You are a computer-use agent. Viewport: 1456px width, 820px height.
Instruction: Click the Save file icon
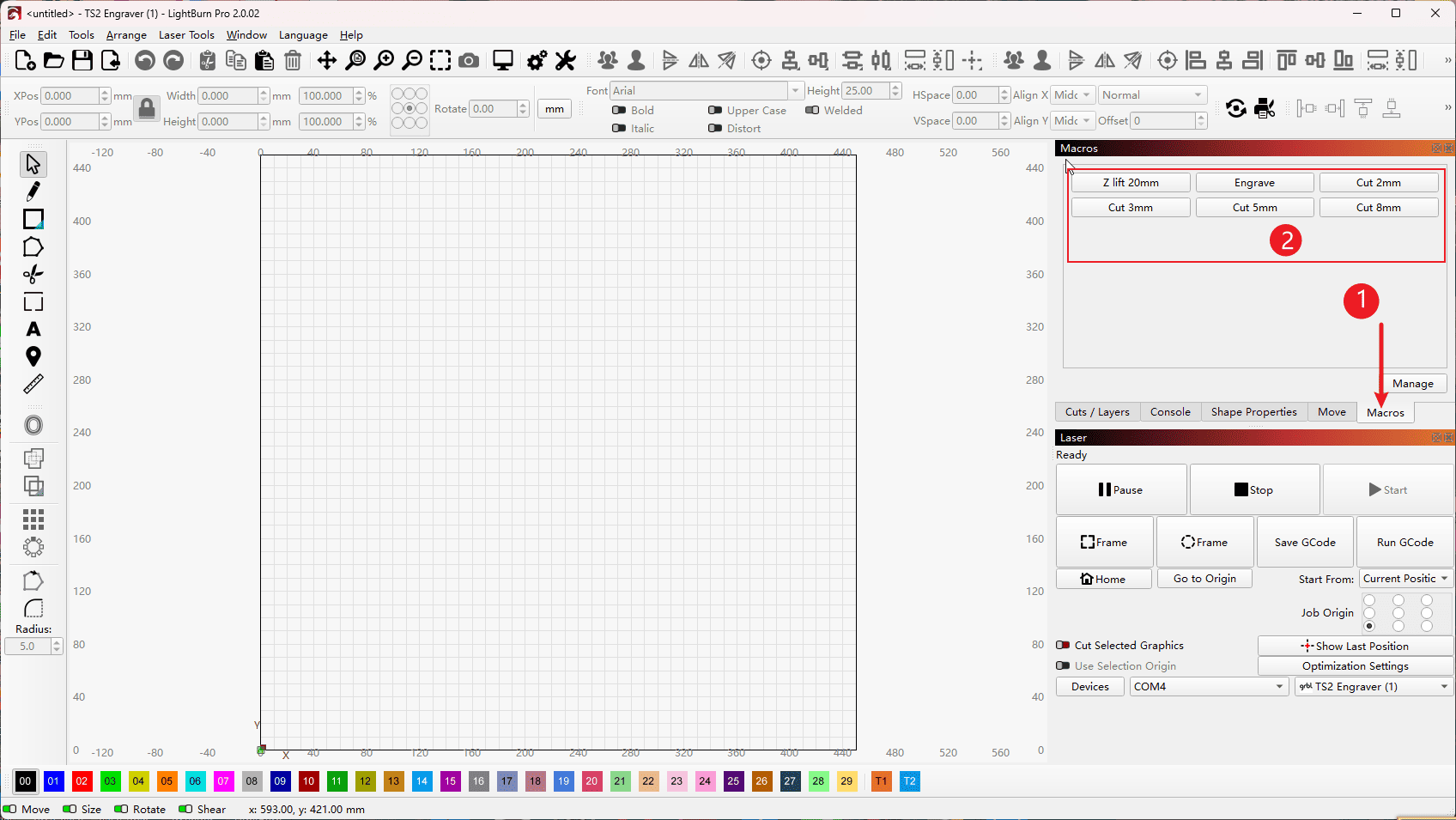(x=82, y=60)
